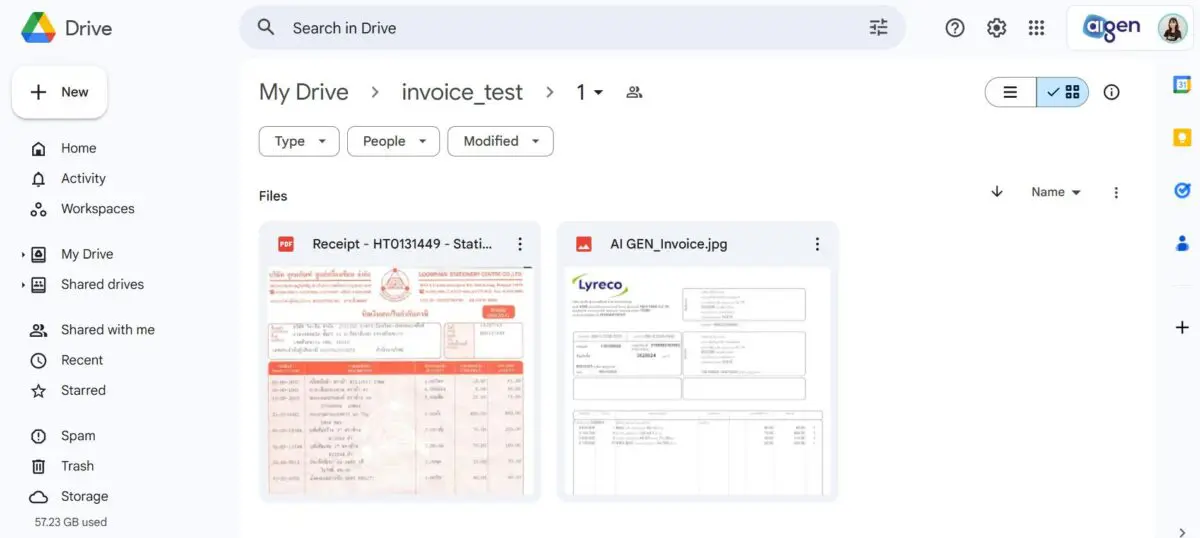
Task: Open more actions for AI GEN_Invoice.jpg
Action: pos(817,244)
